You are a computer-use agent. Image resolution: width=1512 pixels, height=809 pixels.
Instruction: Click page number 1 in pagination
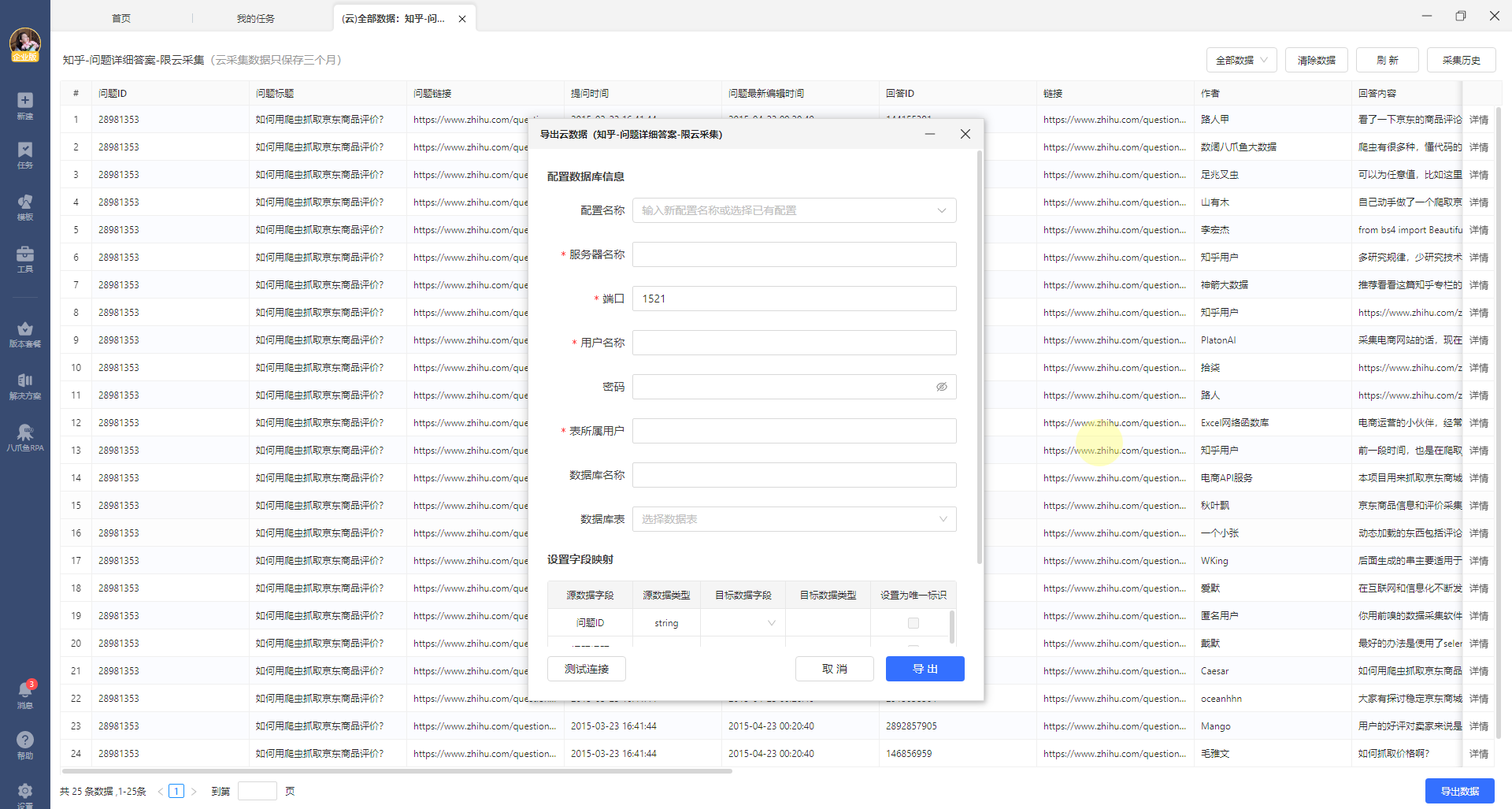tap(176, 792)
